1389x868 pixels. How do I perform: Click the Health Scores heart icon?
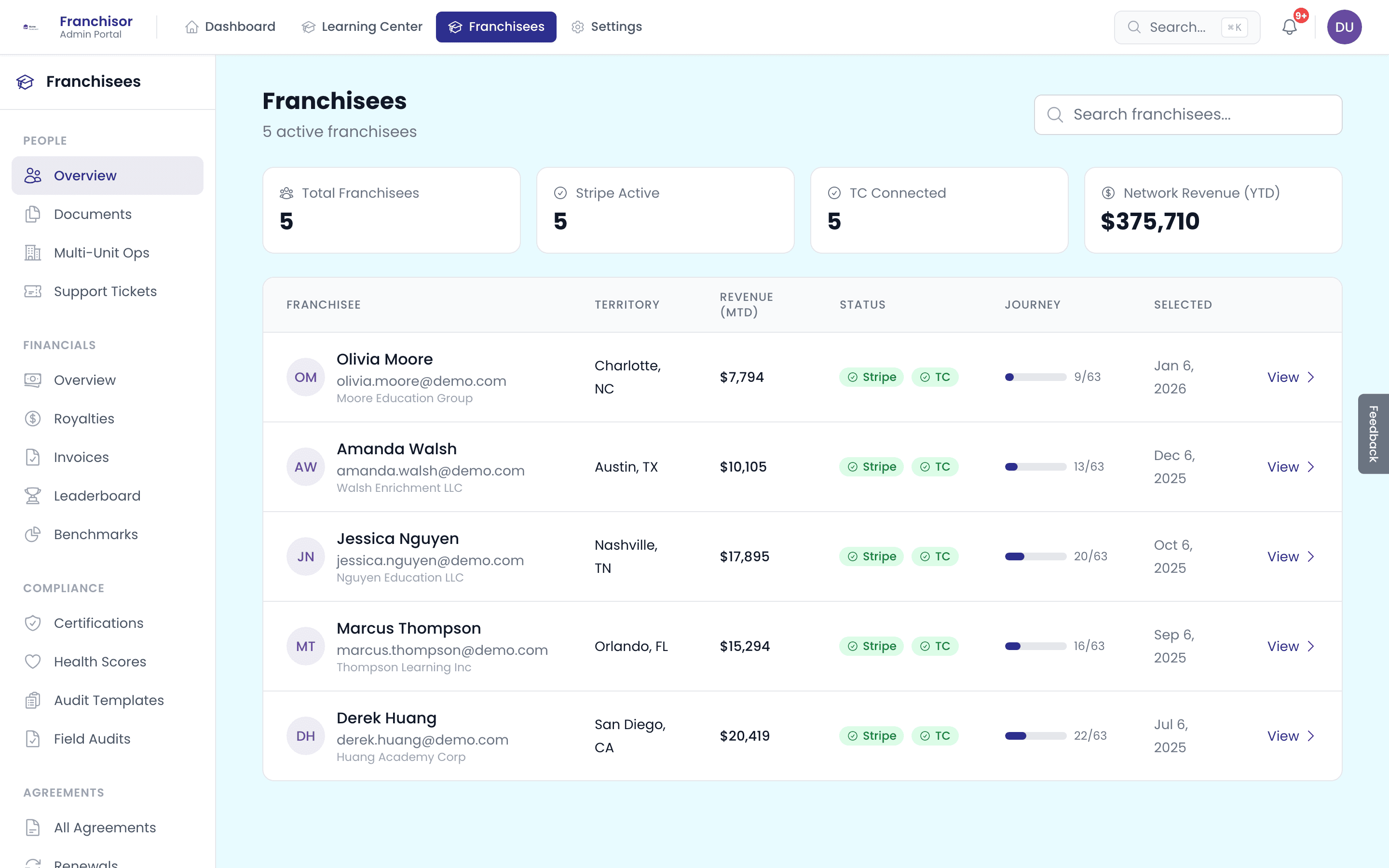click(x=33, y=661)
